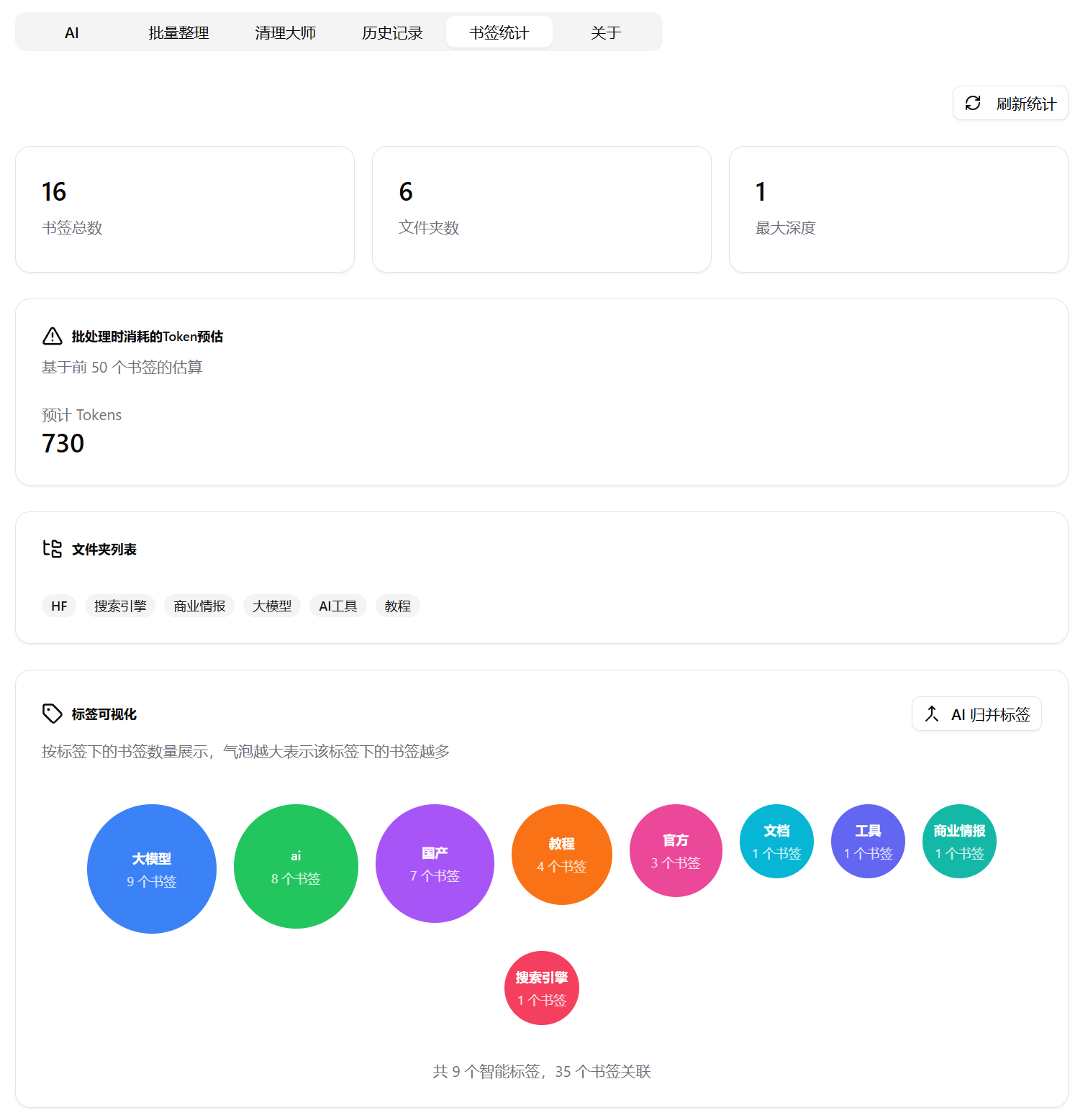Viewport: 1088px width, 1120px height.
Task: Click the blue 大模型 bubble
Action: [x=152, y=869]
